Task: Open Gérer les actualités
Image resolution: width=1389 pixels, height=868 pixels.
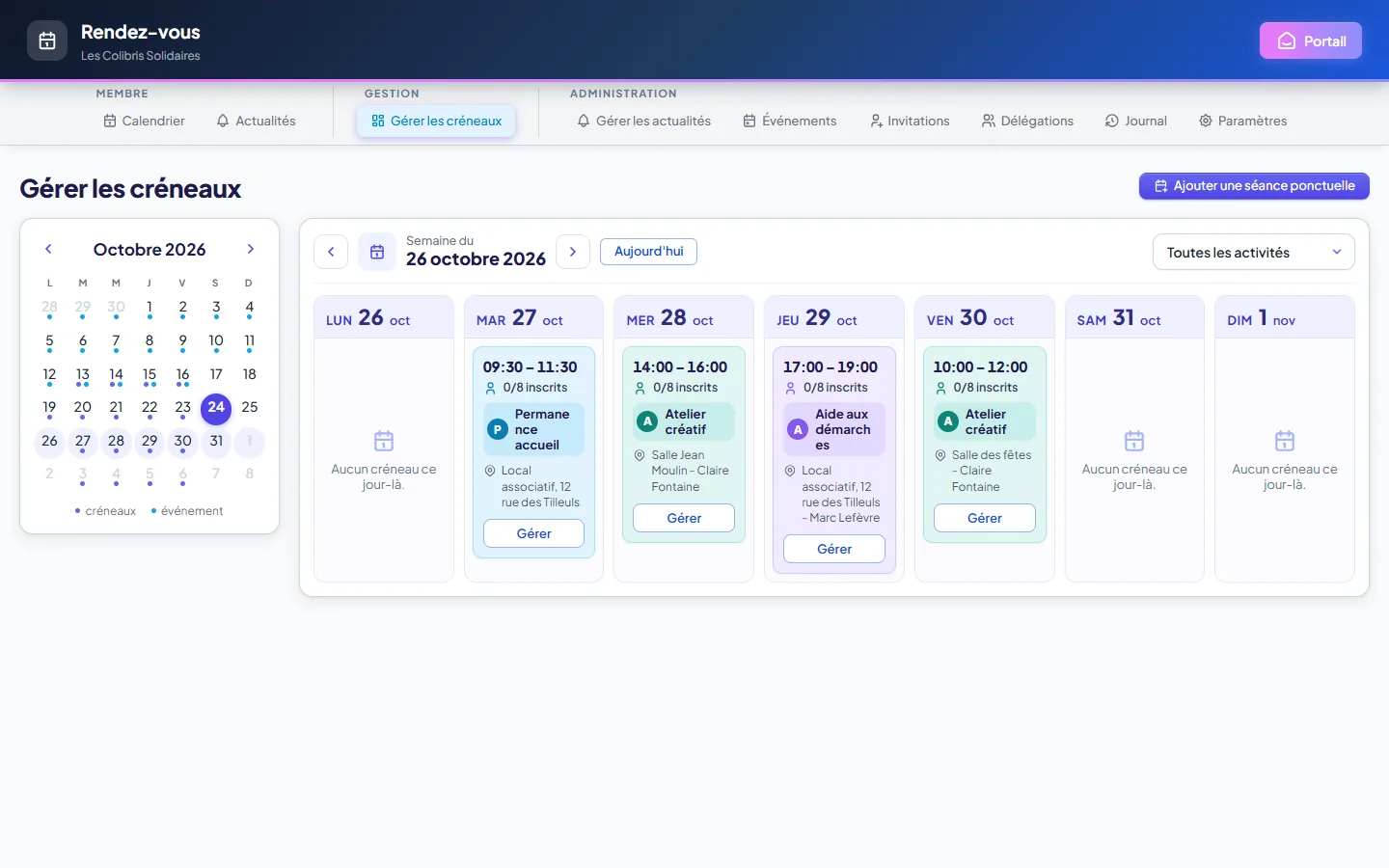Action: (x=643, y=121)
